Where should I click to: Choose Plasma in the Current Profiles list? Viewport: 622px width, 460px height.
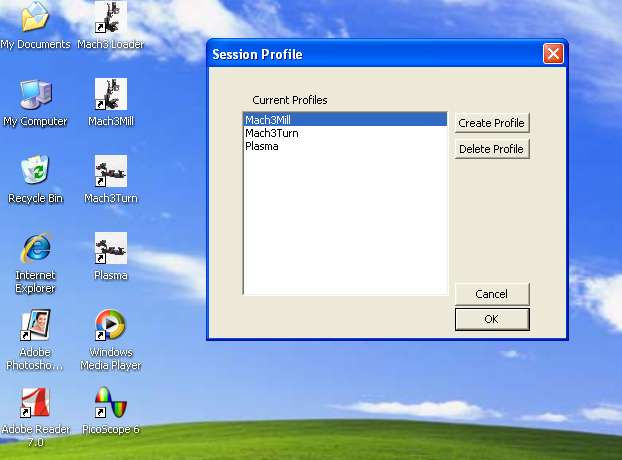pos(345,146)
